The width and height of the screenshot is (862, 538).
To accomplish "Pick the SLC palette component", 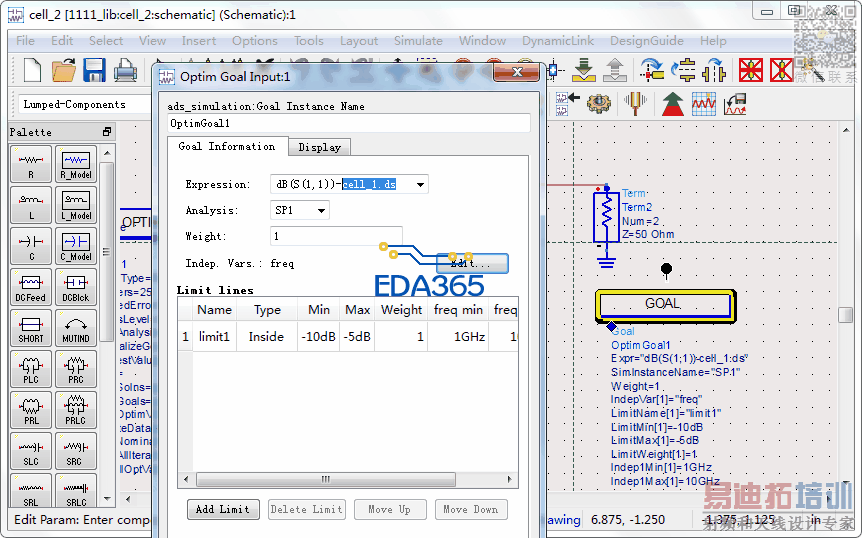I will [31, 451].
